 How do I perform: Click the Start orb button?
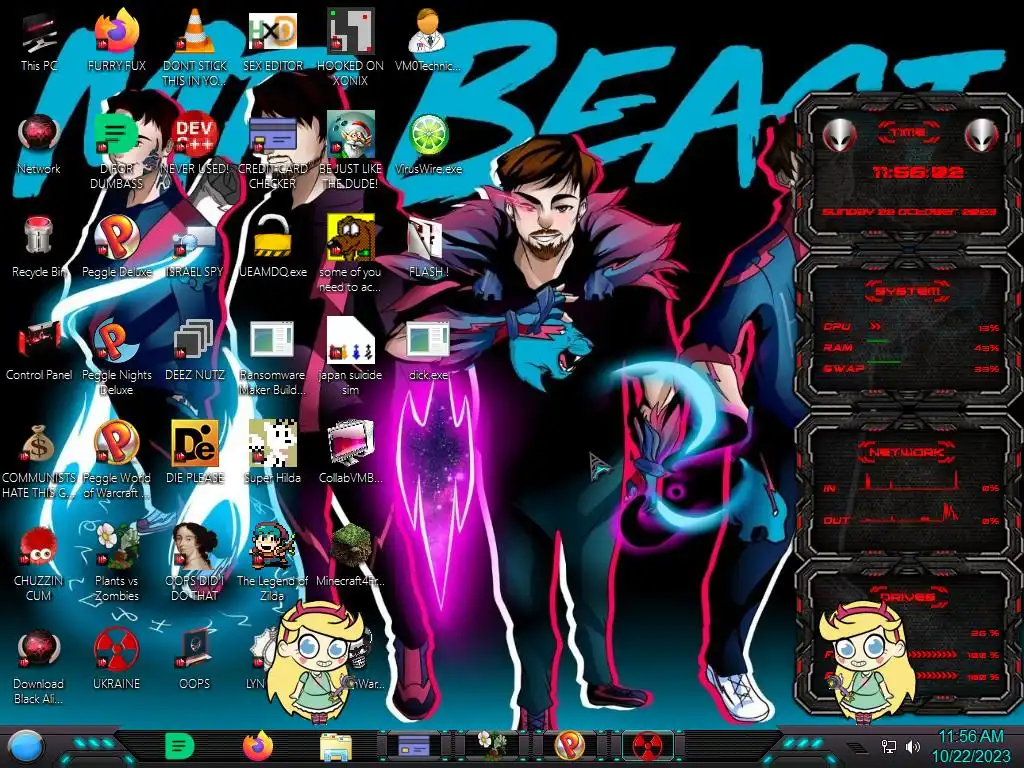pos(25,747)
